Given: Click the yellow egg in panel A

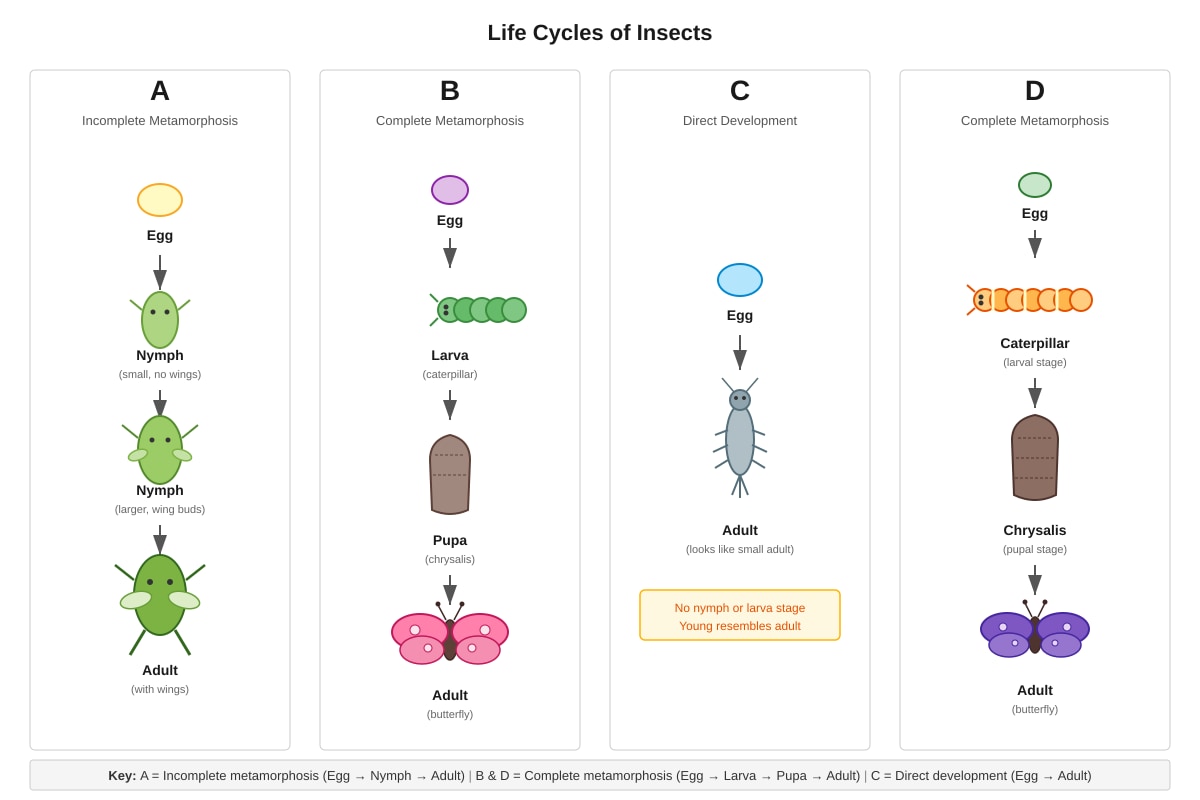Looking at the screenshot, I should [160, 200].
